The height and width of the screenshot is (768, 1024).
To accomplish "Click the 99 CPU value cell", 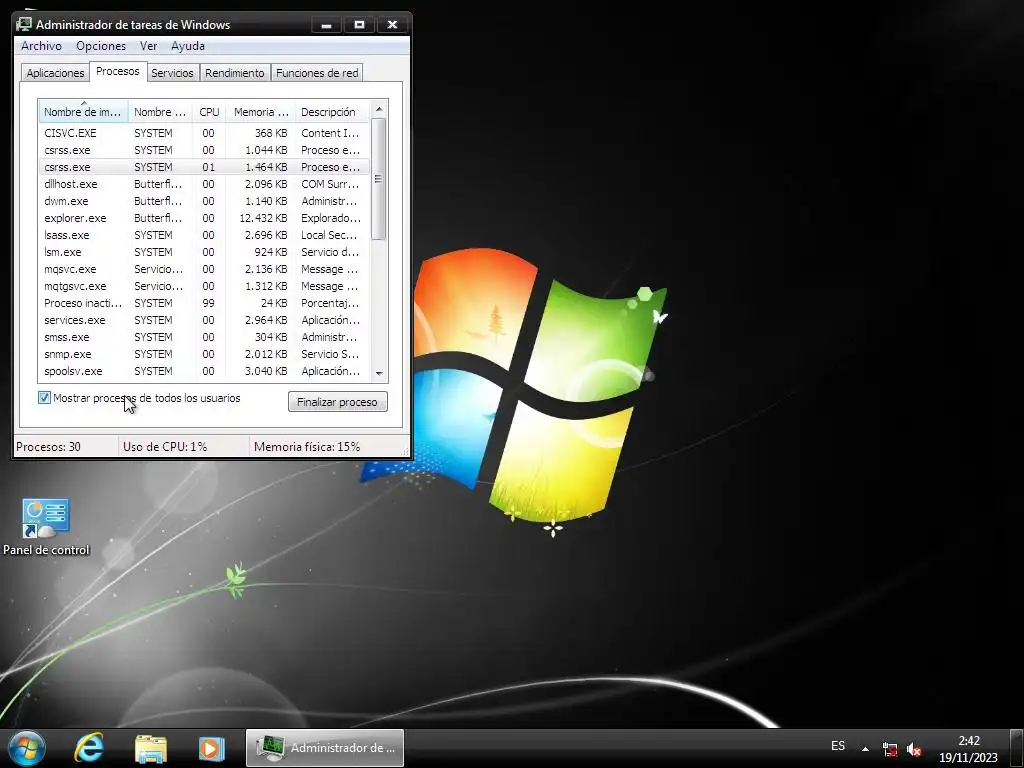I will 208,302.
